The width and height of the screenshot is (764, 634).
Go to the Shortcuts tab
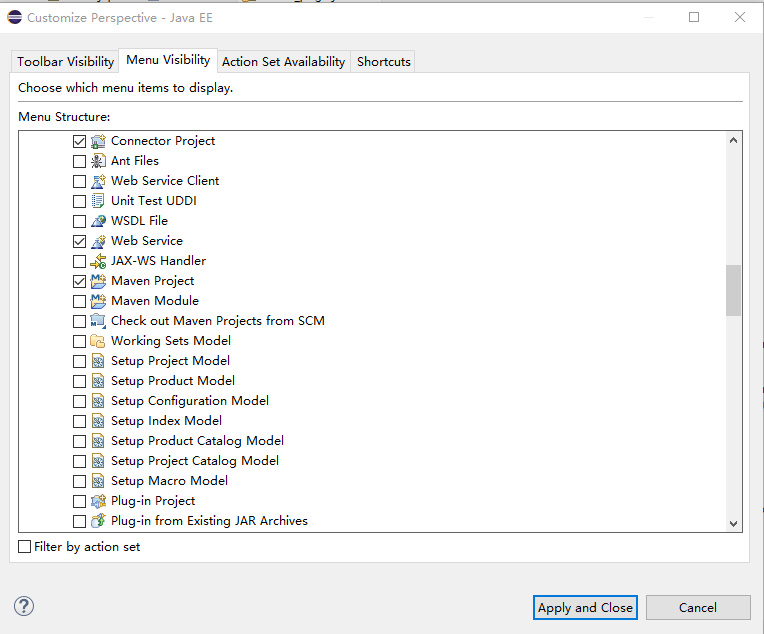(x=383, y=62)
